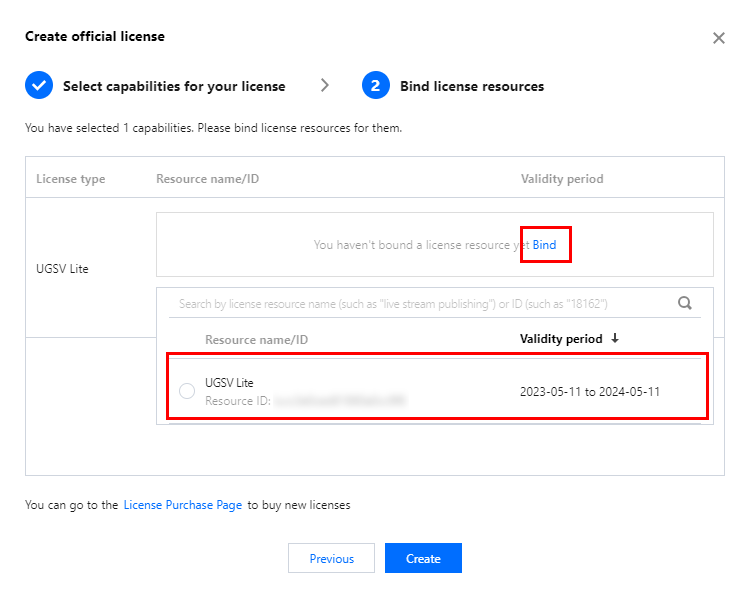Click the chevron arrow between the steps

325,86
